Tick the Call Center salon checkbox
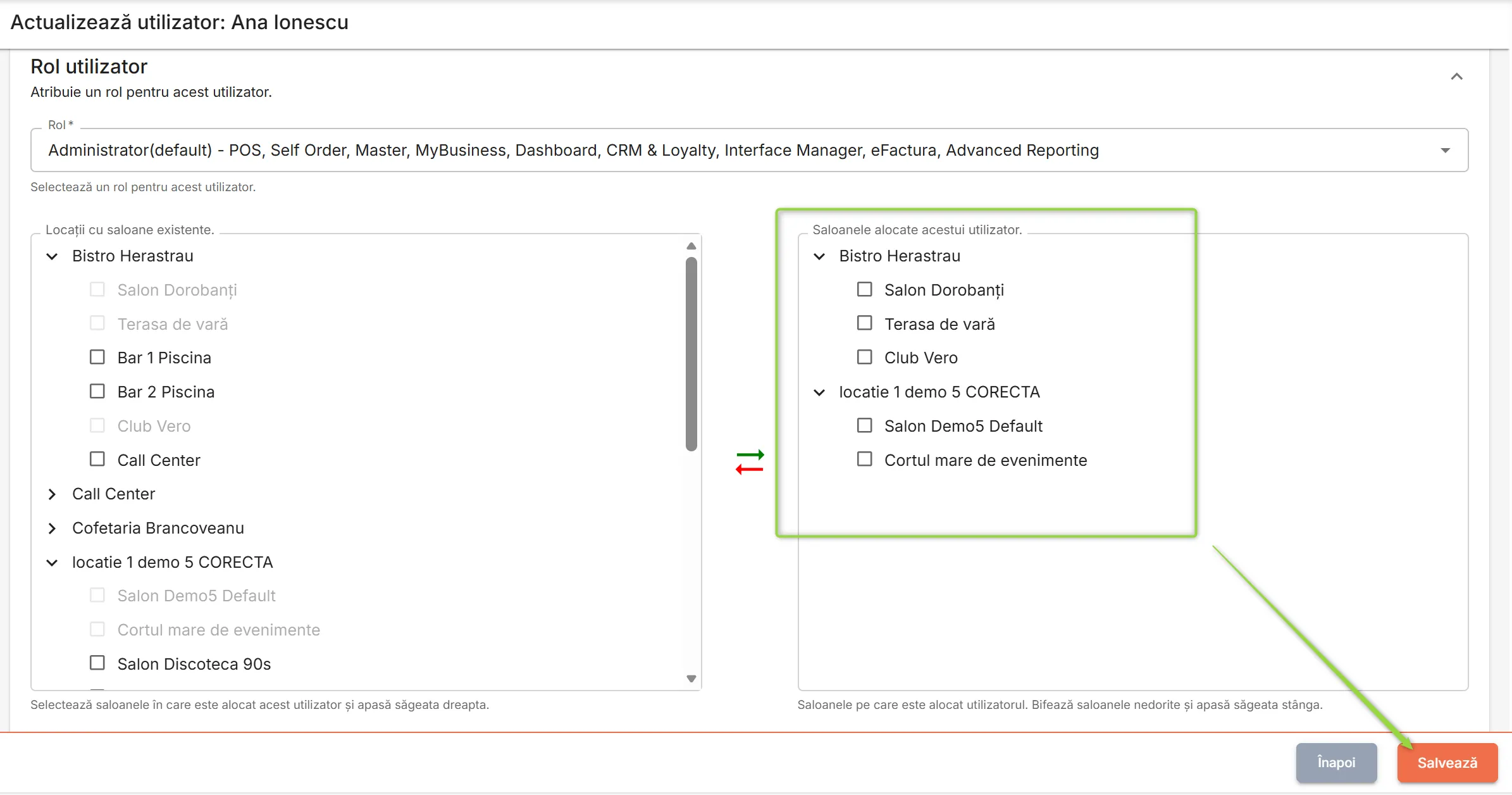 pyautogui.click(x=97, y=459)
